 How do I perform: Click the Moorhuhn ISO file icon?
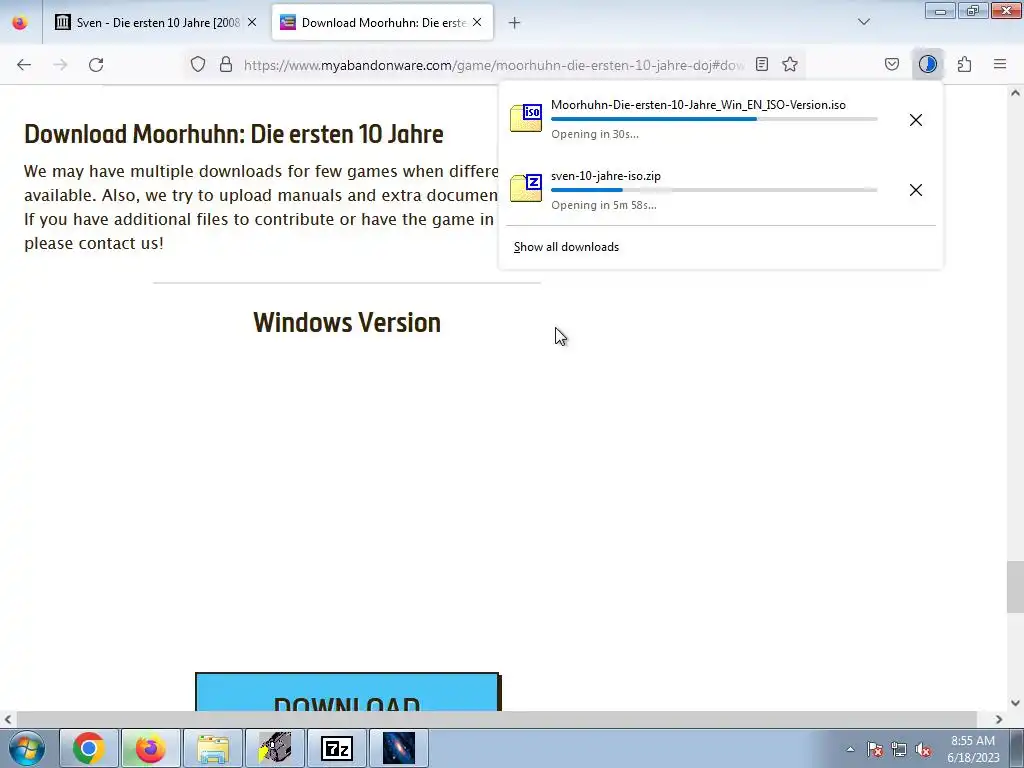(x=526, y=118)
